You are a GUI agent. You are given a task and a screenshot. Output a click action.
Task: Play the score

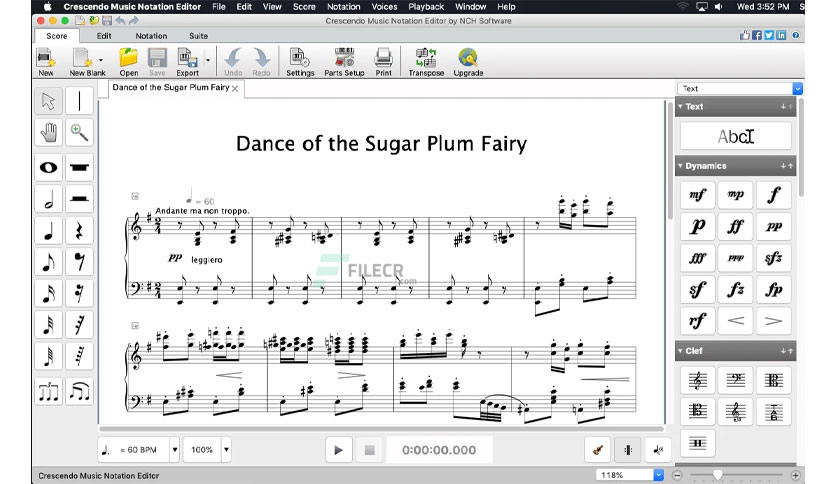coord(339,450)
